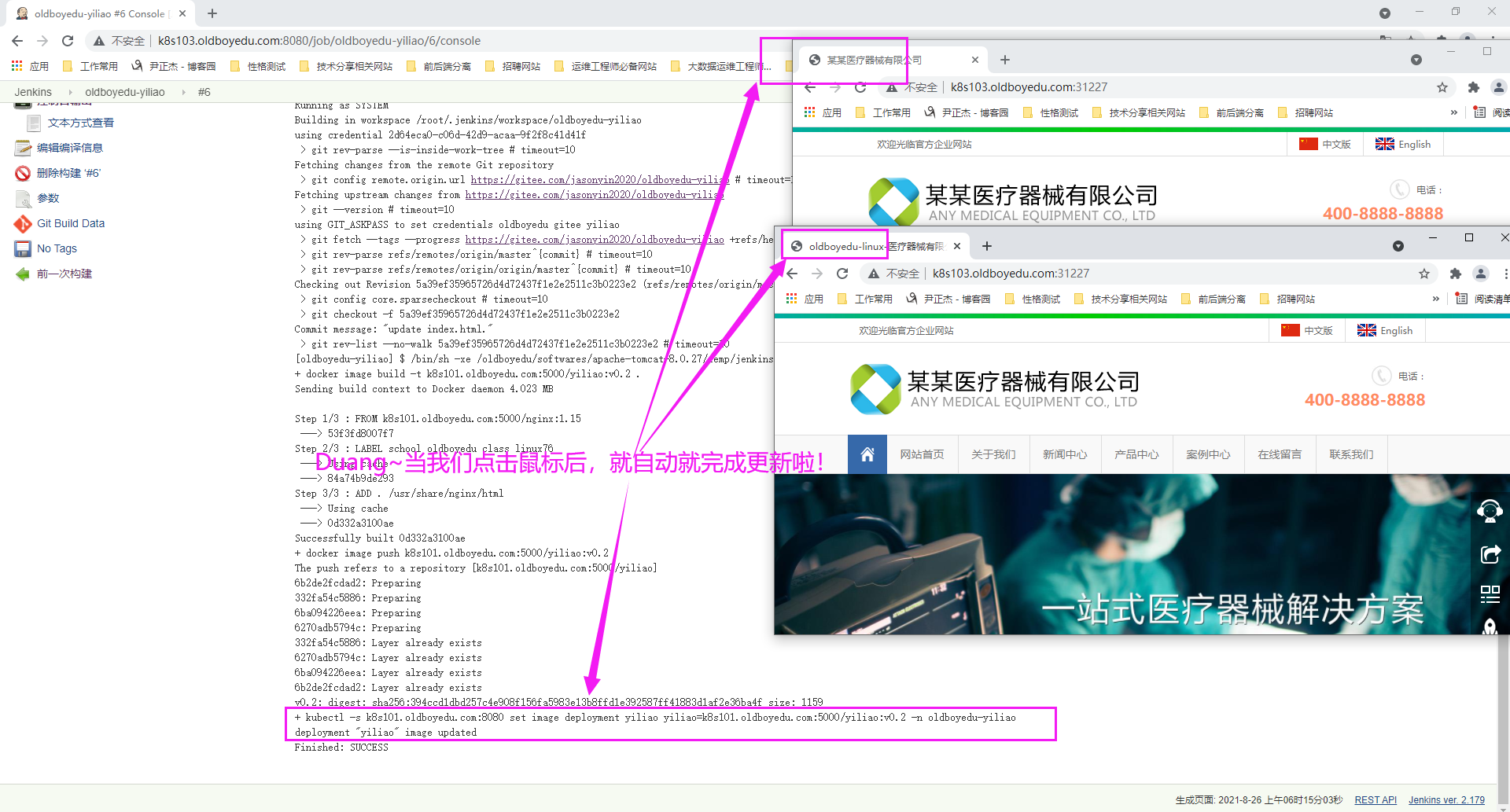Click the Jenkins console address bar URL
Viewport: 1510px width, 812px height.
point(319,41)
